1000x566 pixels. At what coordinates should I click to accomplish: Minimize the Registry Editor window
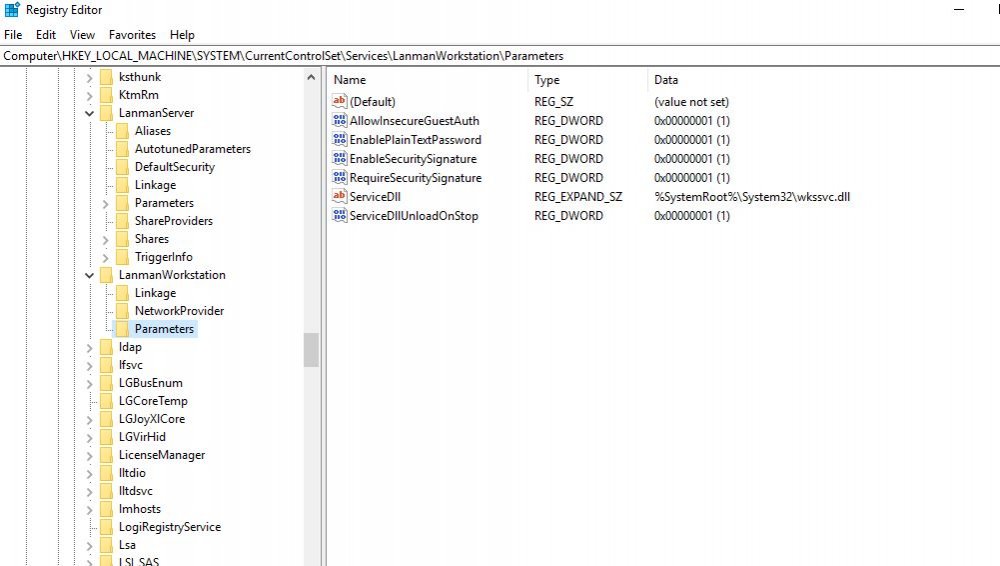(x=959, y=10)
